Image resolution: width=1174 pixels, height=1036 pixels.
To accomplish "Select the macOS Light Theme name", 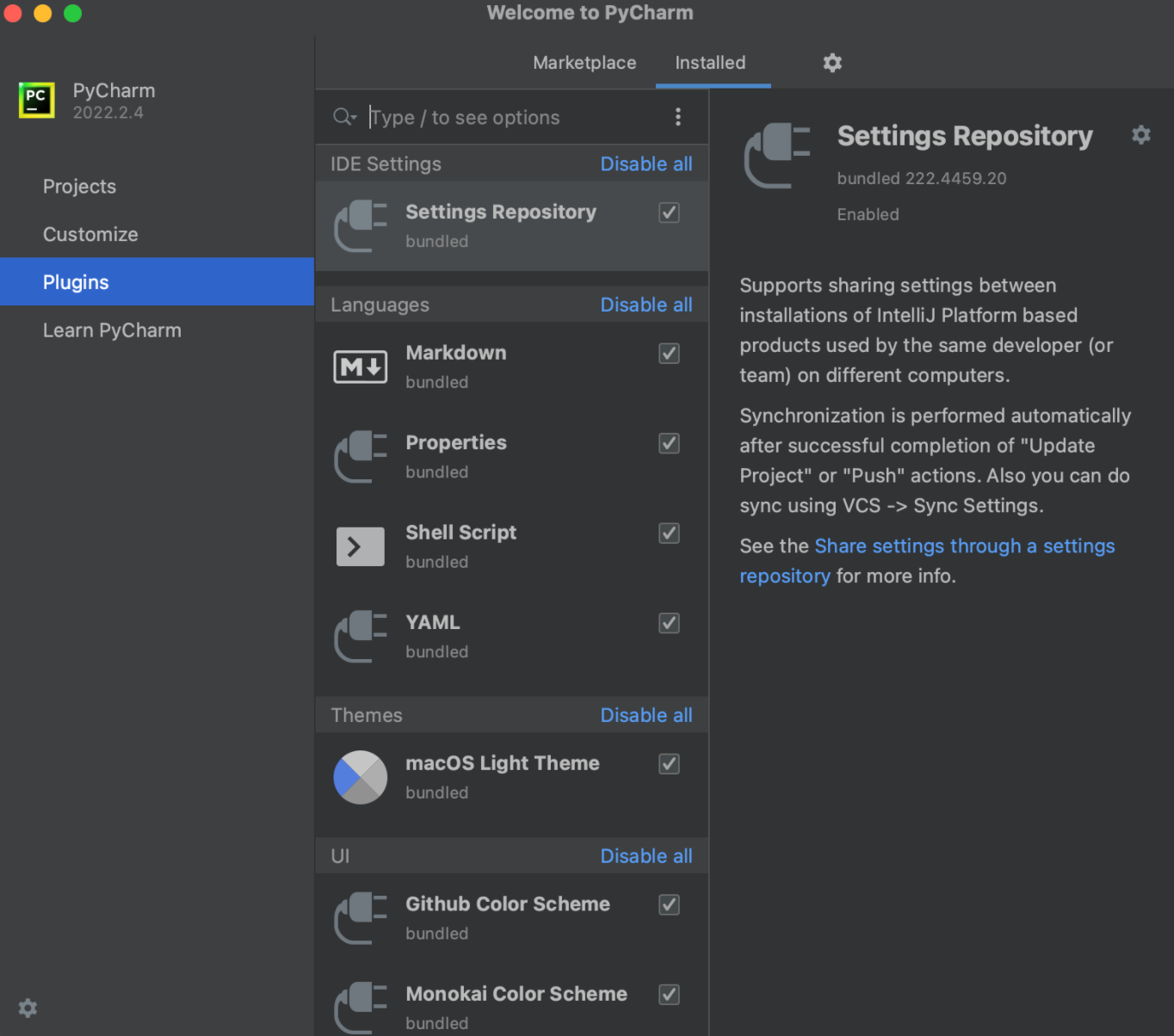I will [503, 763].
